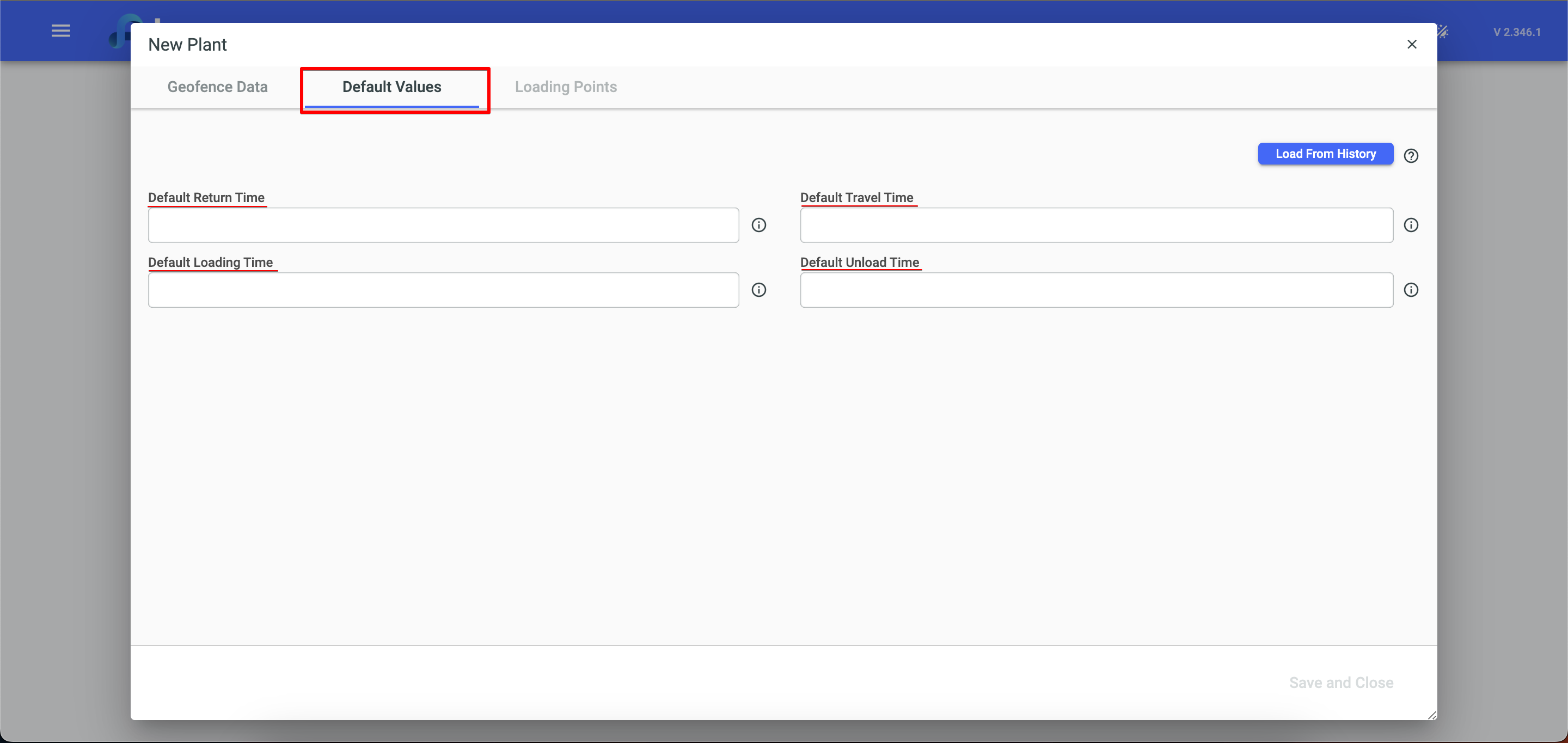Click the dialog resize handle corner
1568x743 pixels.
coord(1432,715)
